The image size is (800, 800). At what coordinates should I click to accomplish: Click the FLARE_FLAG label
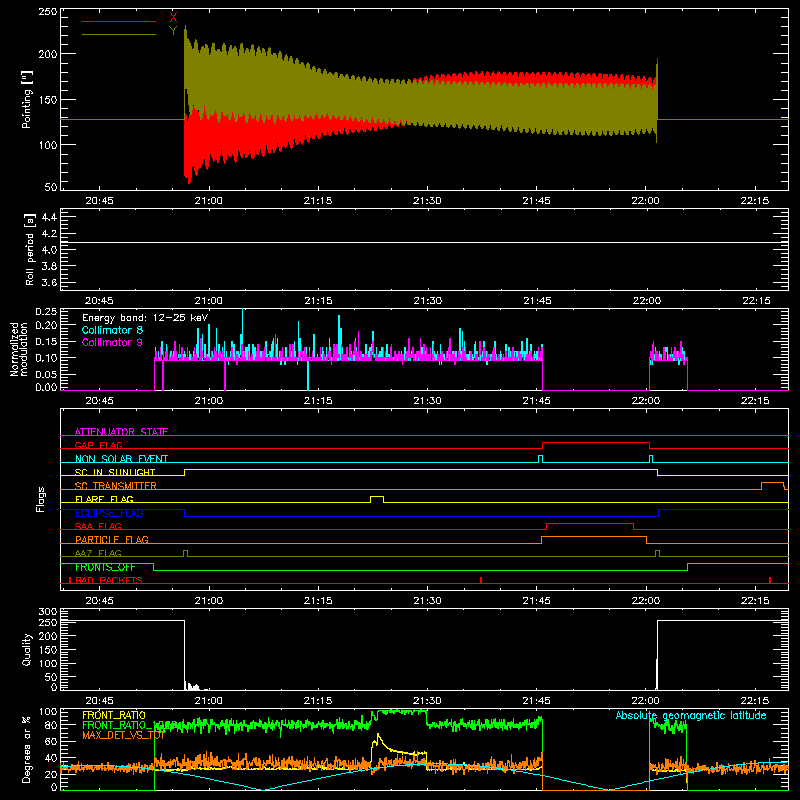click(104, 499)
